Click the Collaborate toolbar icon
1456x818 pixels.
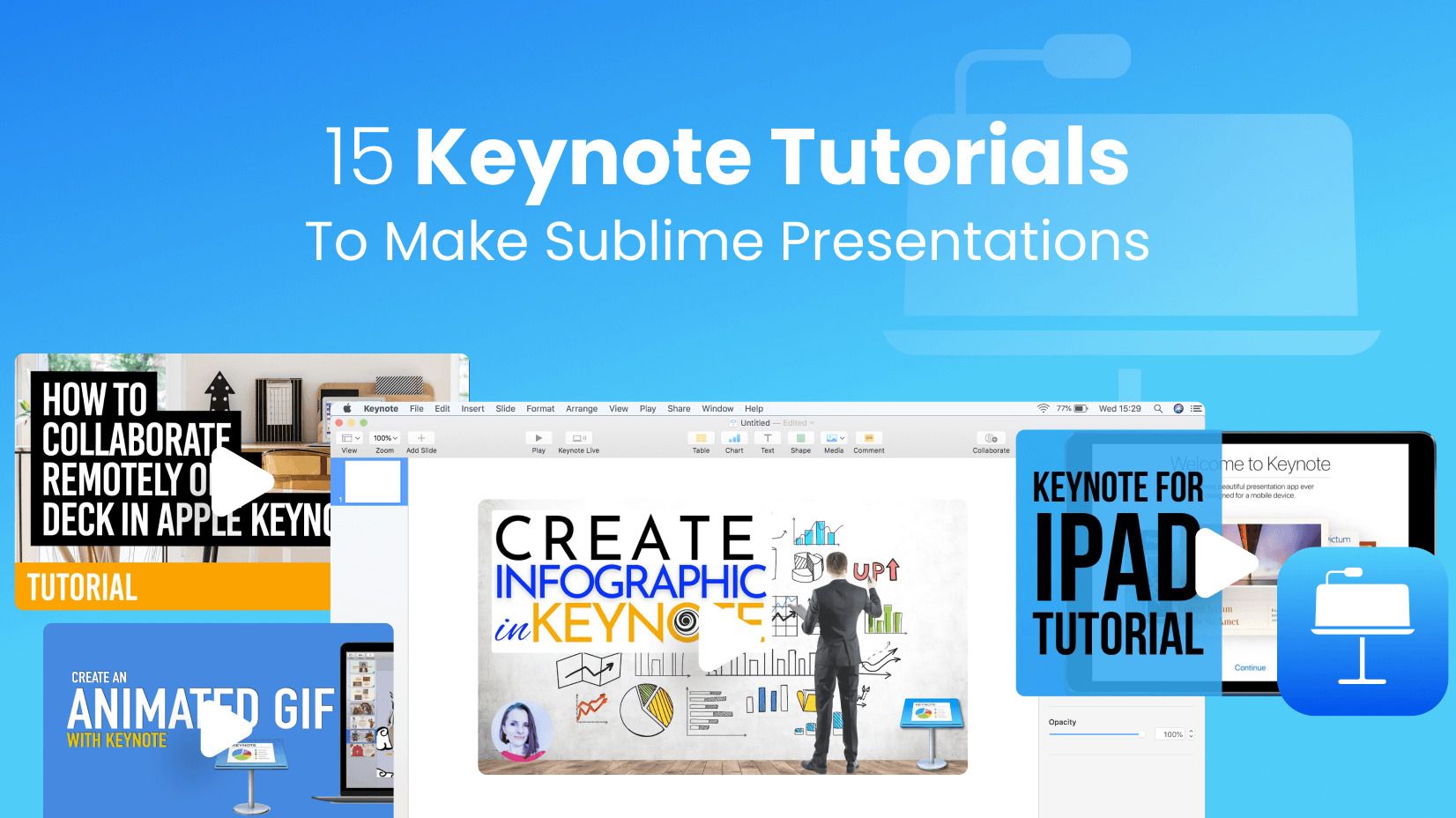click(991, 439)
